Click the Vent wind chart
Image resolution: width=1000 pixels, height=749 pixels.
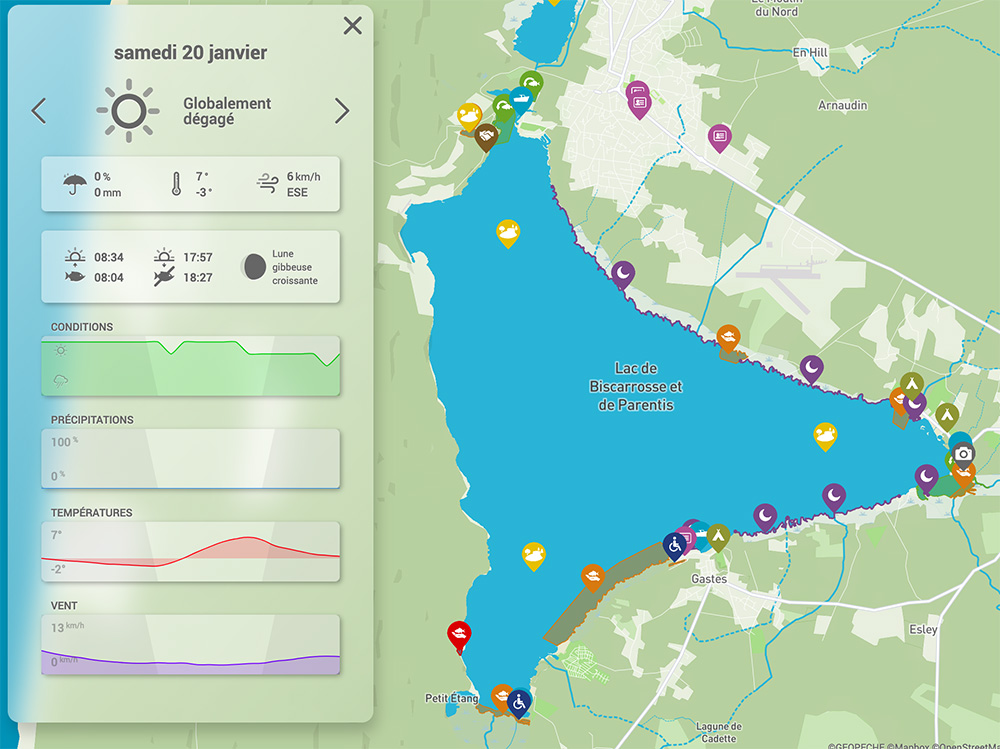point(191,644)
